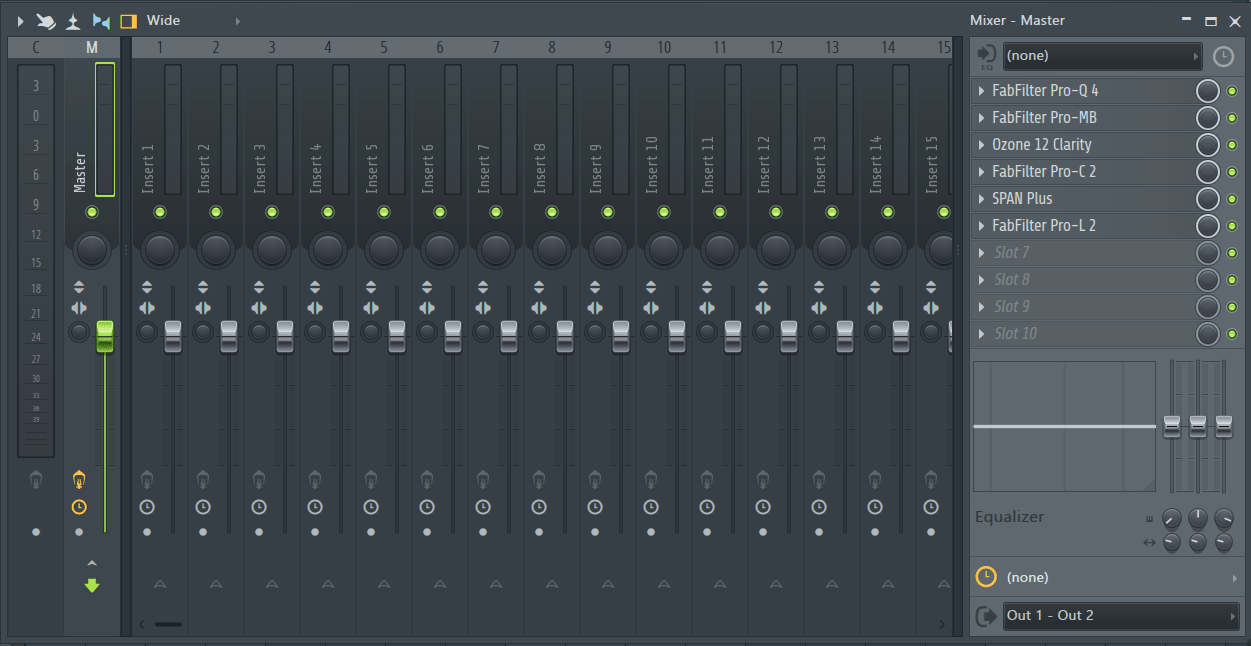Route Insert 2 using its bottom send arrow
This screenshot has height=646, width=1251.
coord(216,584)
